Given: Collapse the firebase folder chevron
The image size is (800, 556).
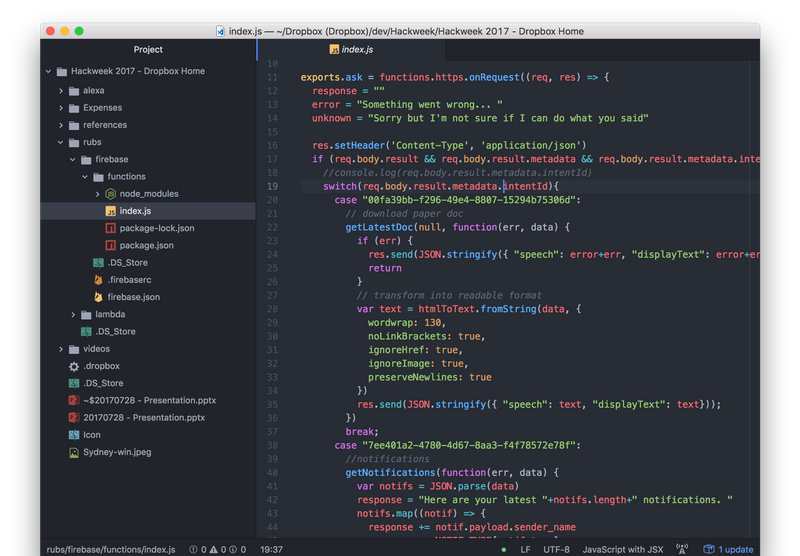Looking at the screenshot, I should coord(73,160).
